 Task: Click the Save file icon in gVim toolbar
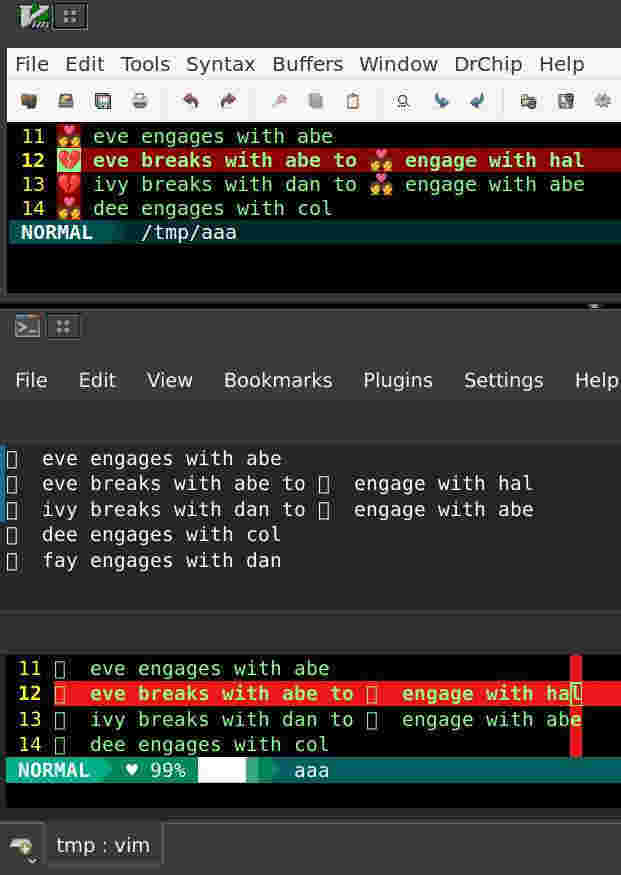click(x=66, y=101)
